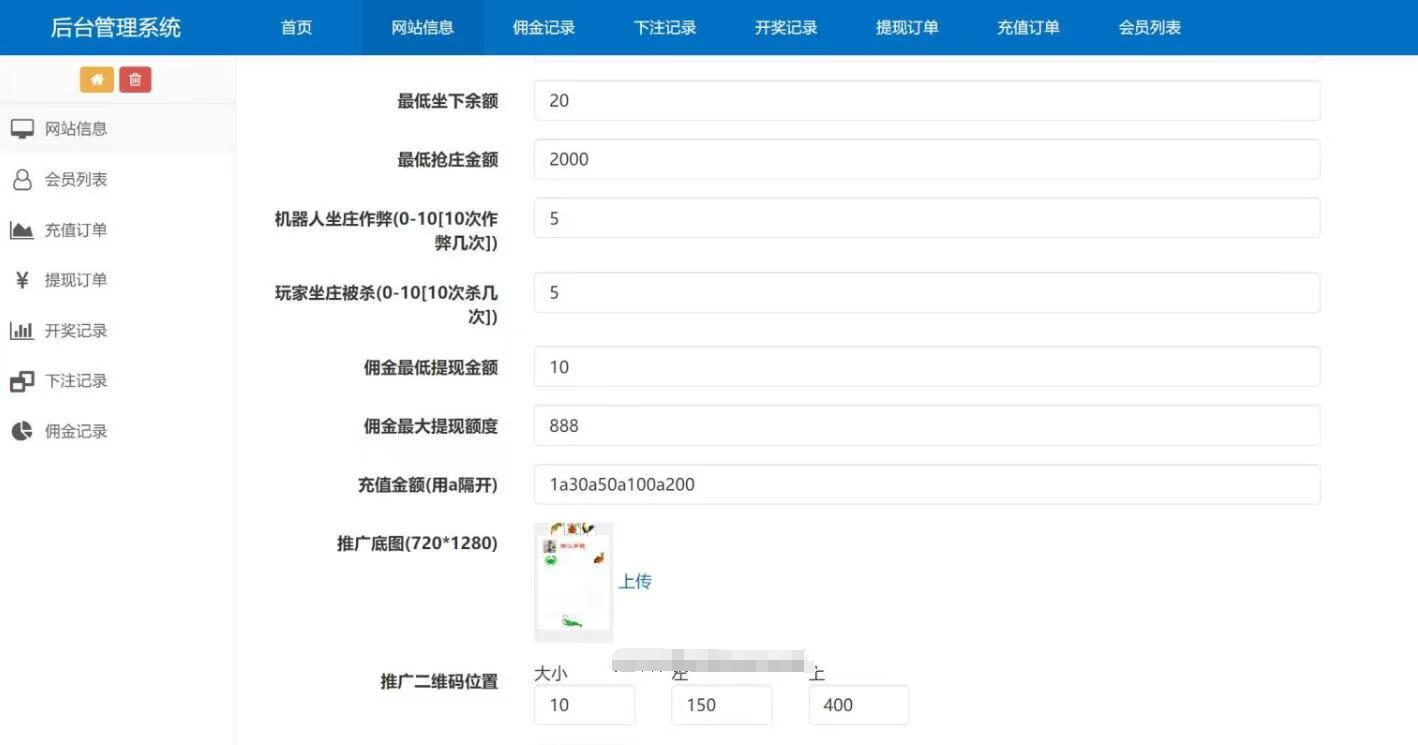This screenshot has height=745, width=1418.
Task: Click the 上传 upload link
Action: [x=636, y=581]
